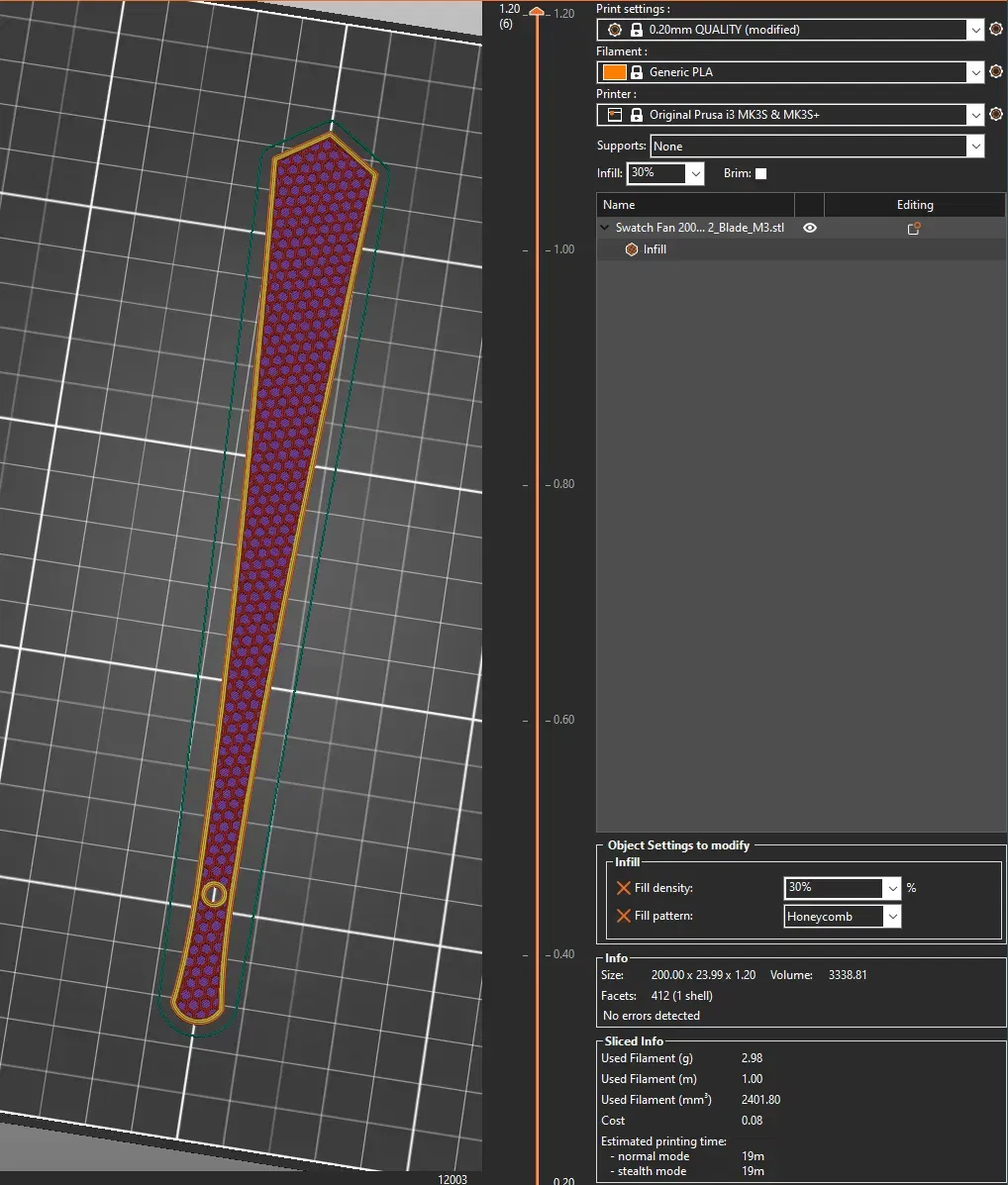This screenshot has height=1185, width=1008.
Task: Click the top Infill 30% input field
Action: pos(656,173)
